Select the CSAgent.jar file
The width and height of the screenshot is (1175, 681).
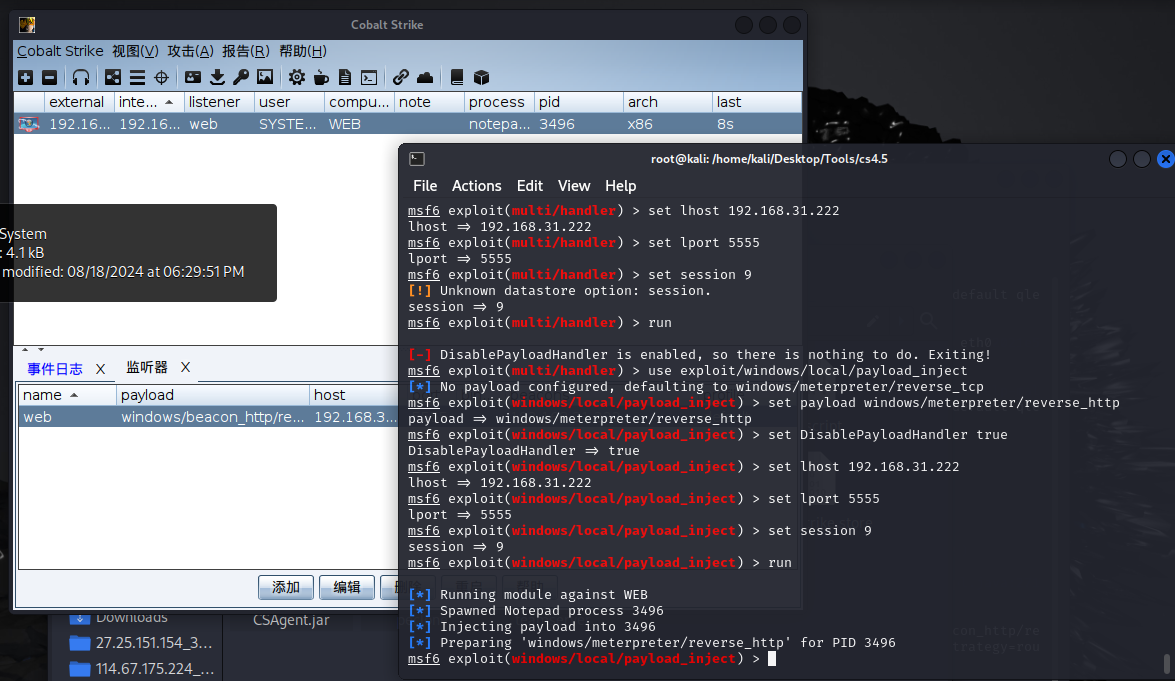[291, 620]
